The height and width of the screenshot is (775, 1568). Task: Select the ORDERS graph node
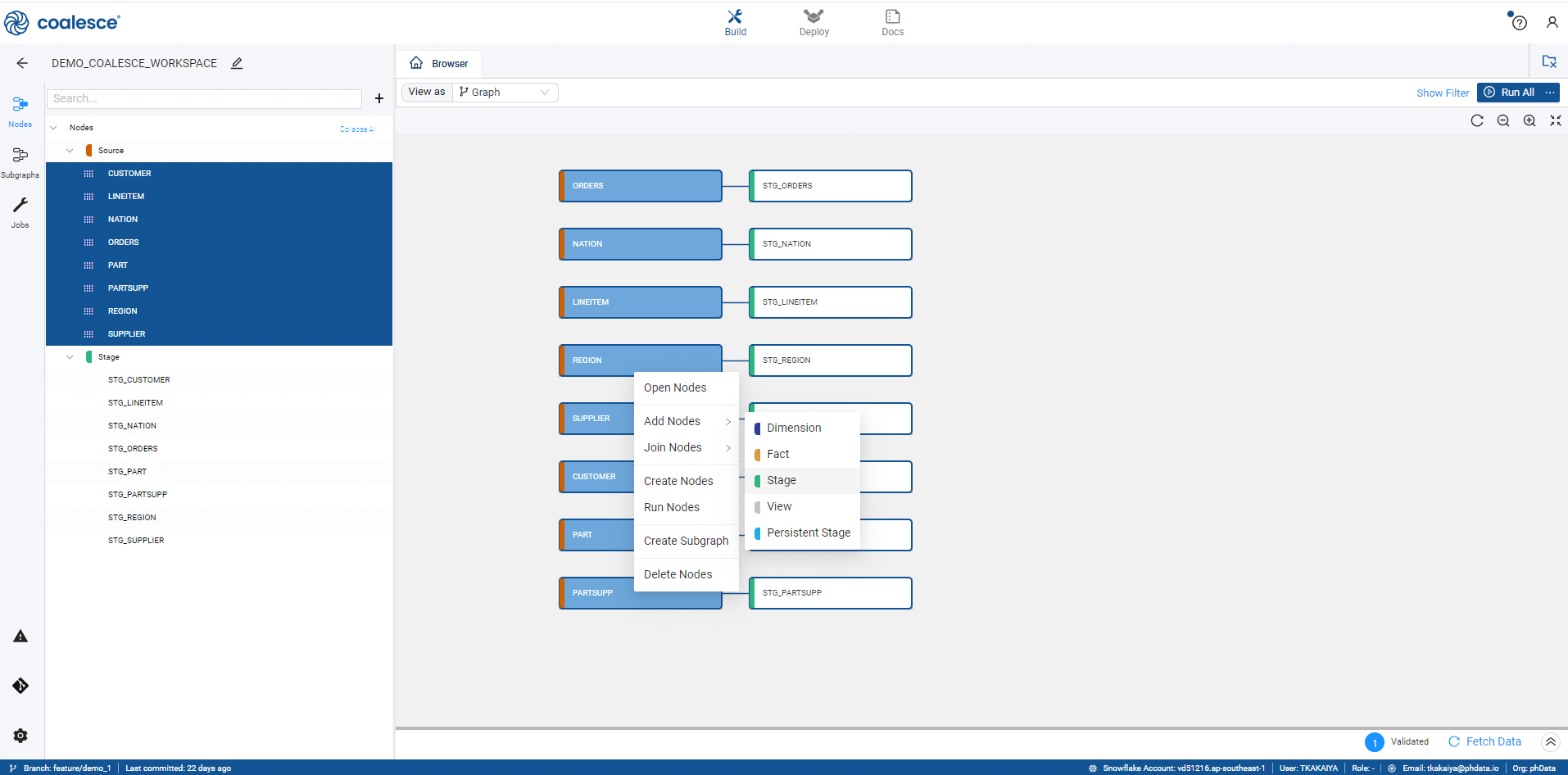tap(641, 186)
